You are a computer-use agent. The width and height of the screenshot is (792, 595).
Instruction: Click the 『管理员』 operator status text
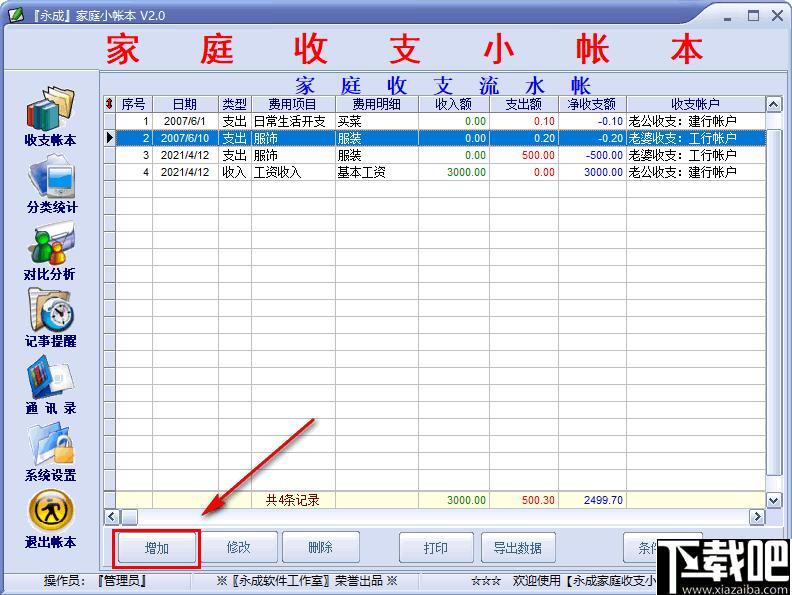click(x=123, y=581)
